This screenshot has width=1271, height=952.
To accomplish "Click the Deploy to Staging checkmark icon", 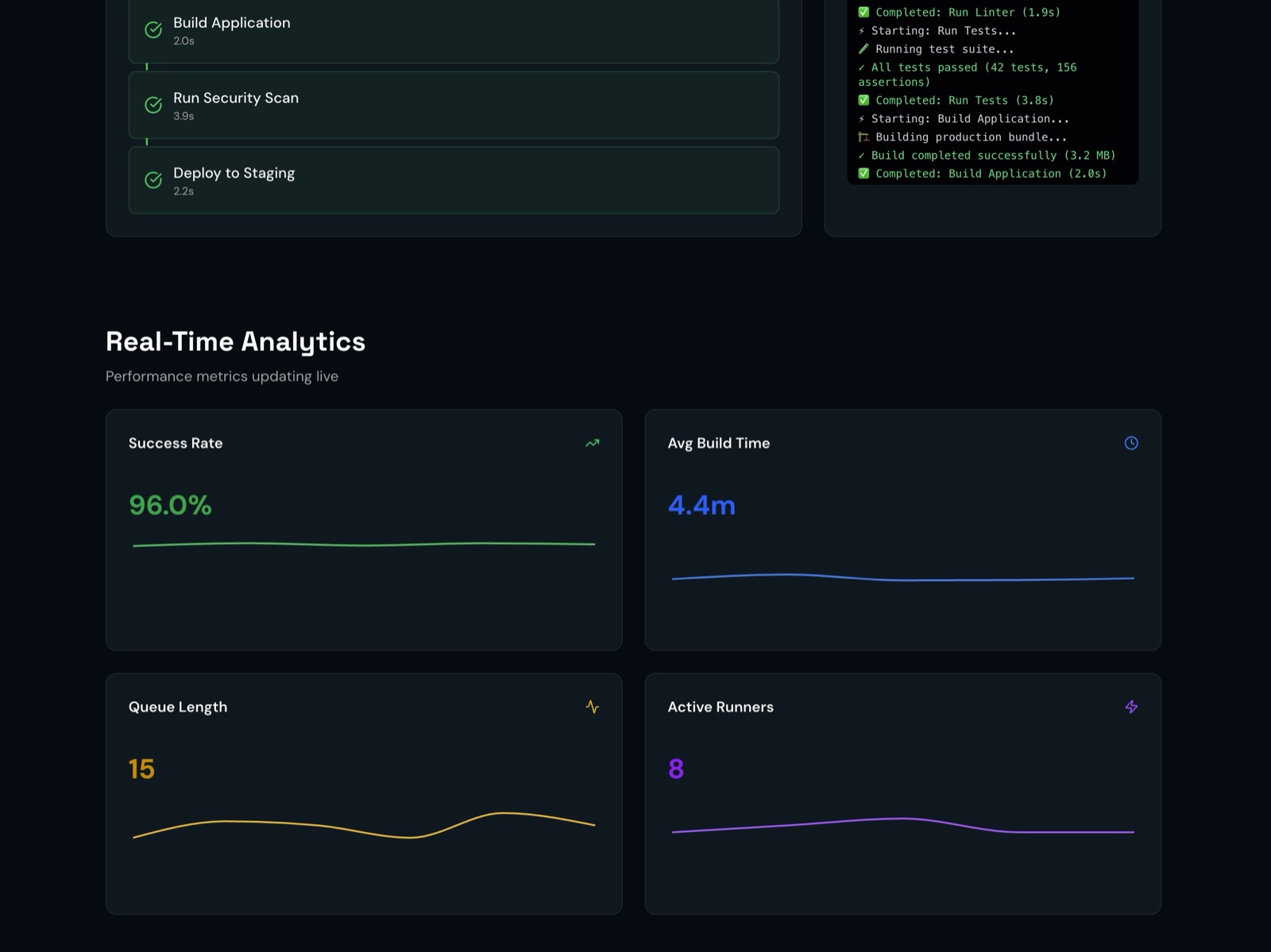I will (x=153, y=180).
